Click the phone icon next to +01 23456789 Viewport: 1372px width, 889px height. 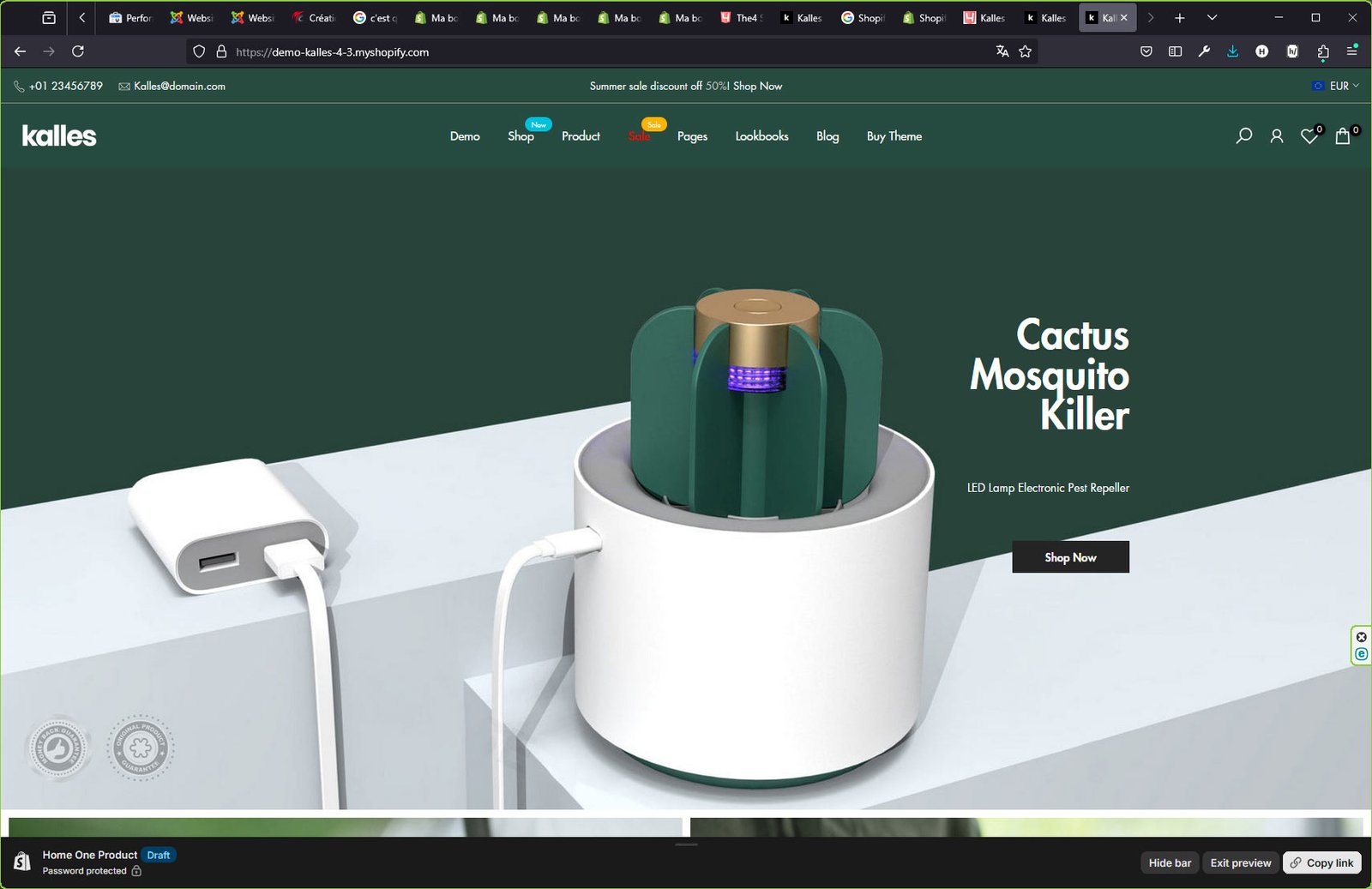click(x=19, y=86)
